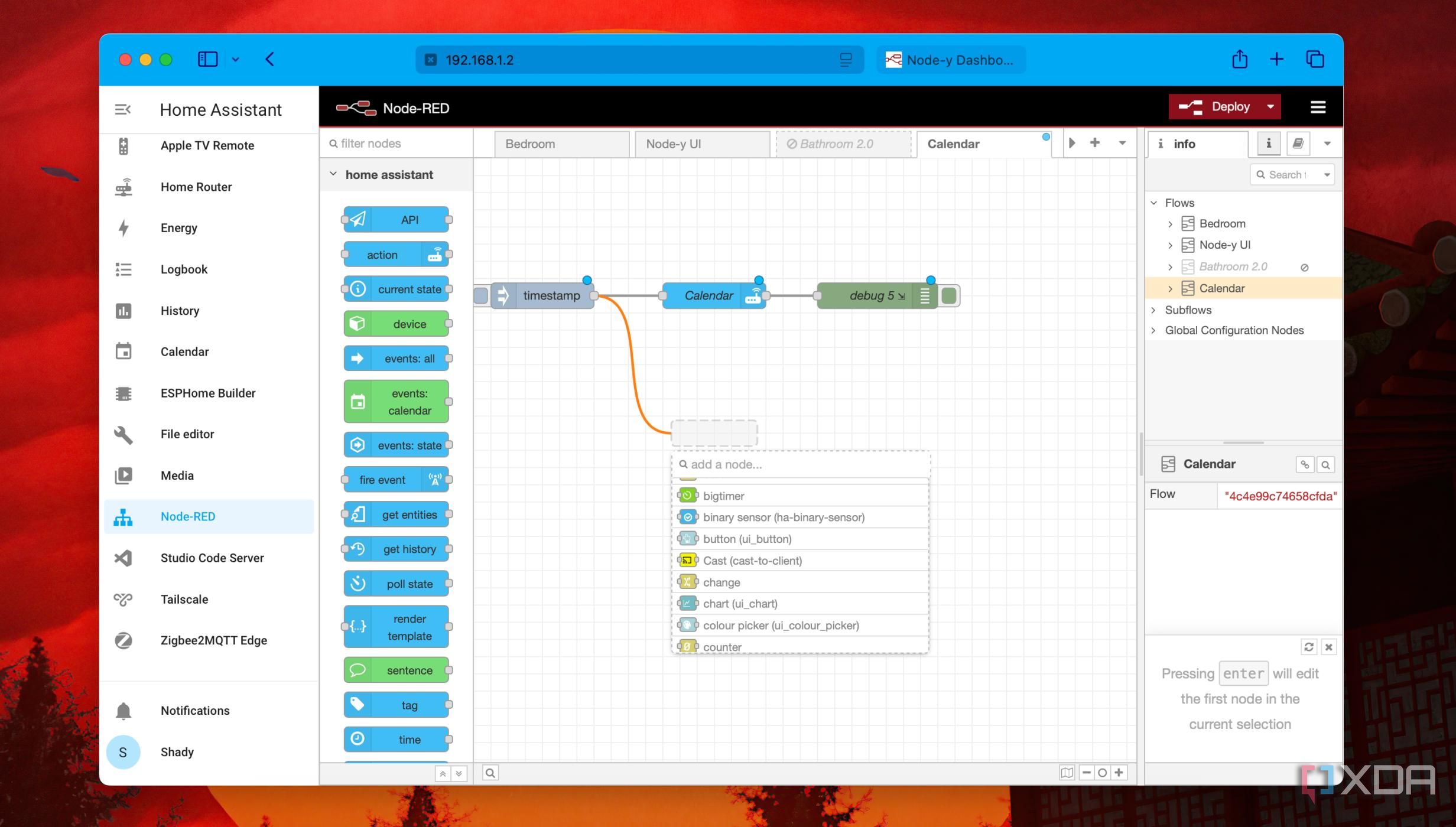1456x827 pixels.
Task: Expand Global Configuration Nodes section
Action: [1153, 331]
